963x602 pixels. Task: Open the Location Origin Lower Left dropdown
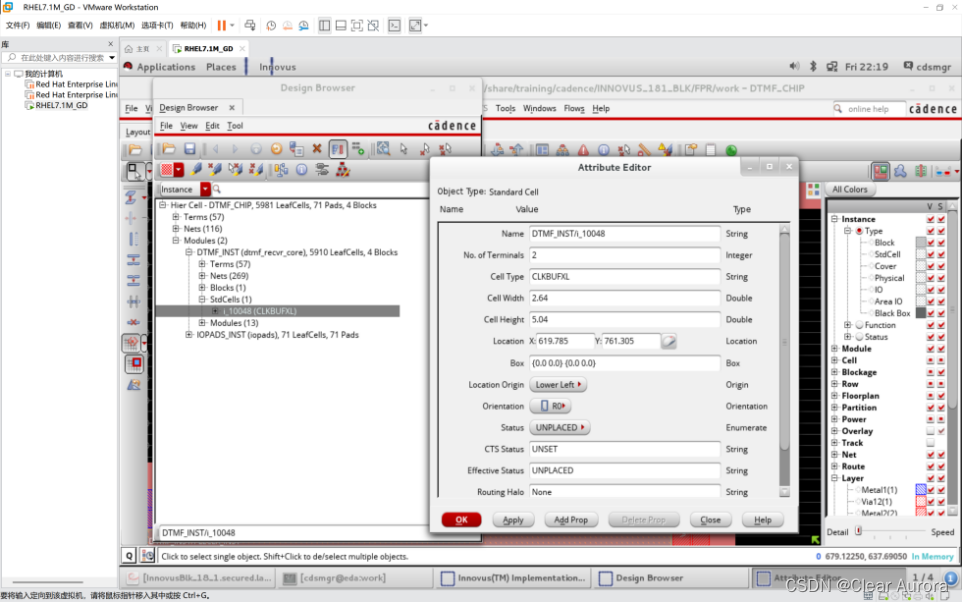point(558,385)
